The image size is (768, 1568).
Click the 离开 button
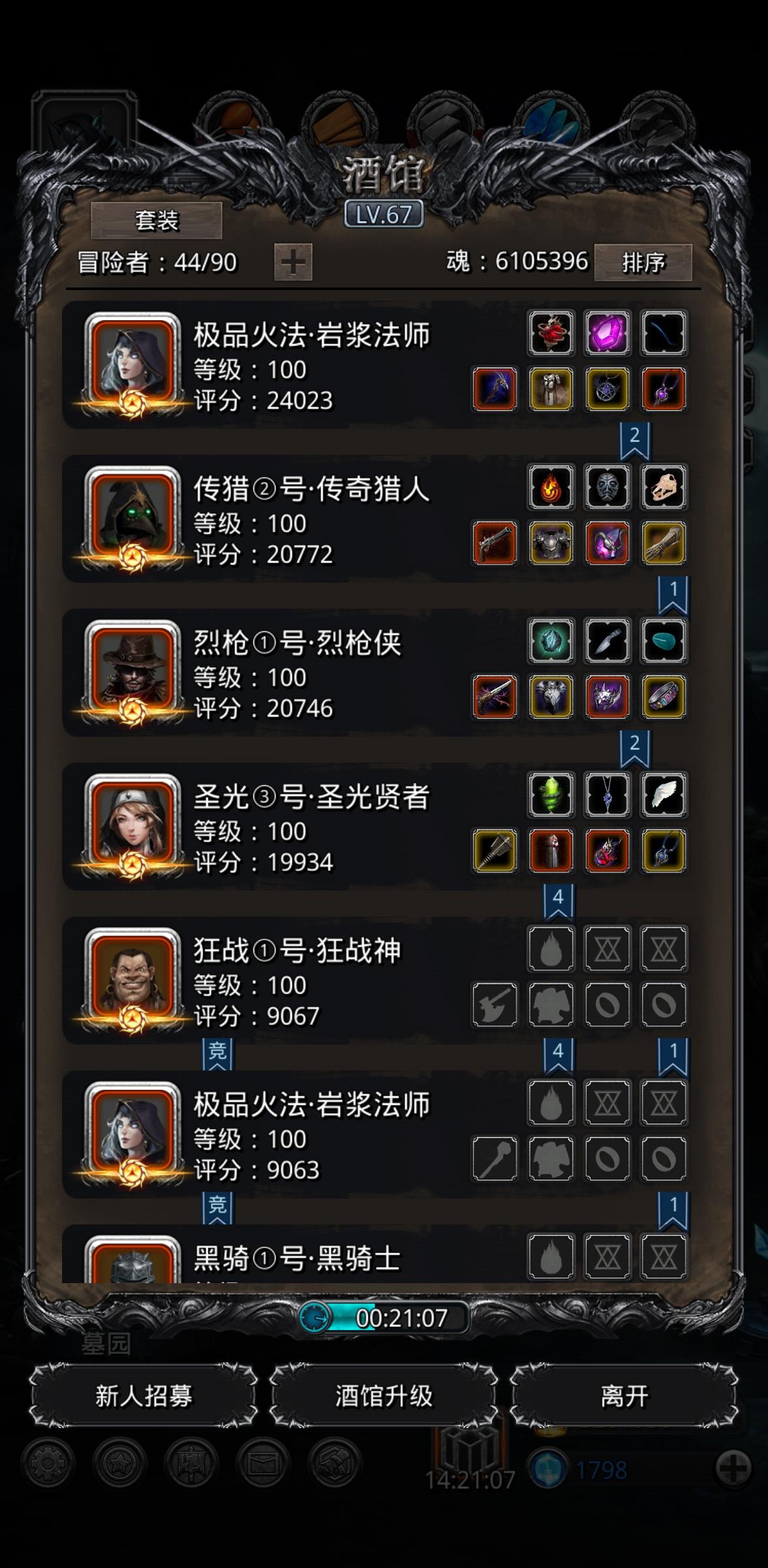click(x=624, y=1396)
